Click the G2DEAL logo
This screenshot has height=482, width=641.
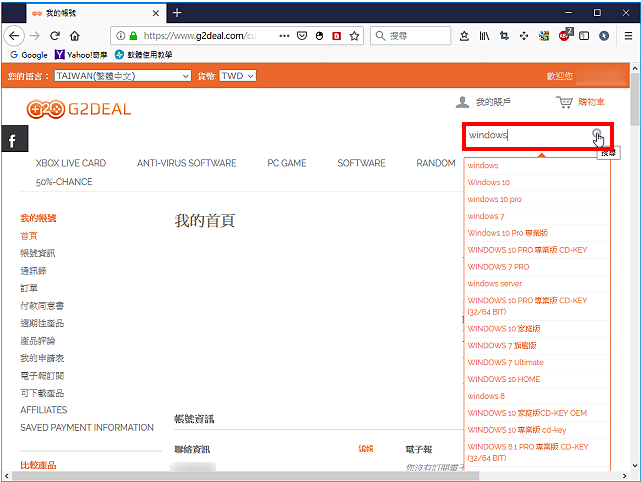click(x=78, y=109)
